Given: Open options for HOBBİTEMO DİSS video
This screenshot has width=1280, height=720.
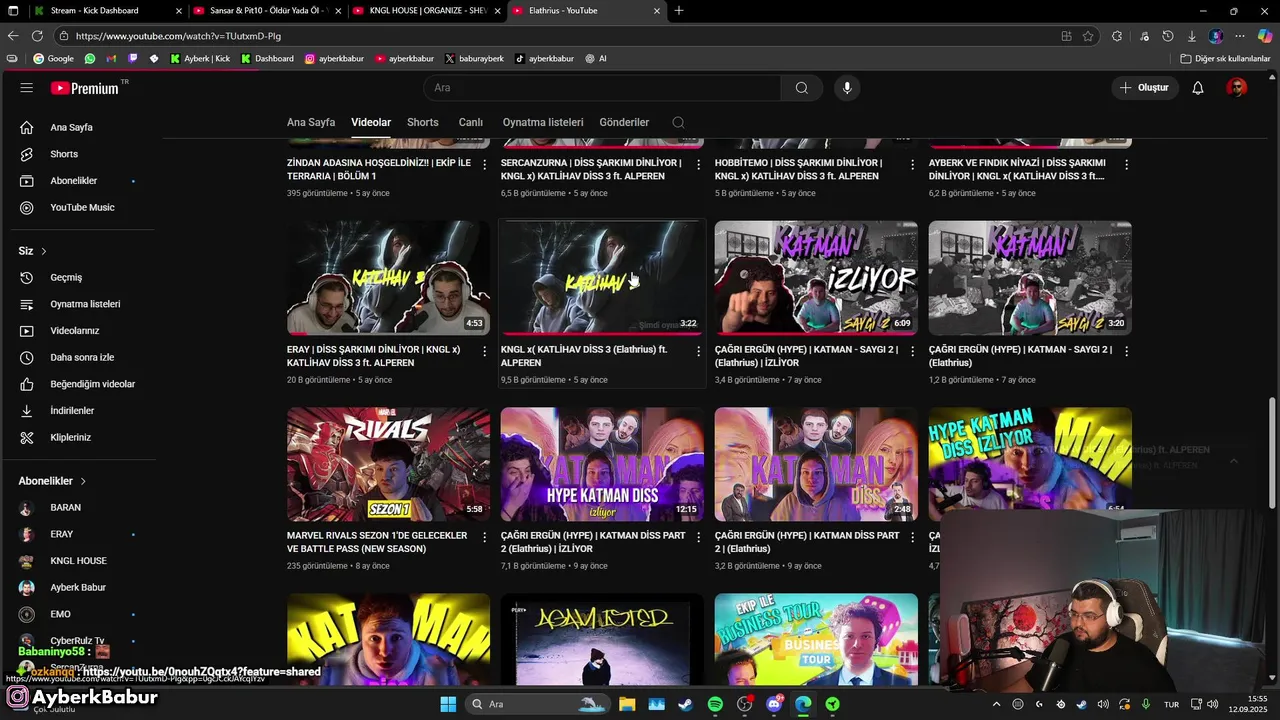Looking at the screenshot, I should [912, 164].
